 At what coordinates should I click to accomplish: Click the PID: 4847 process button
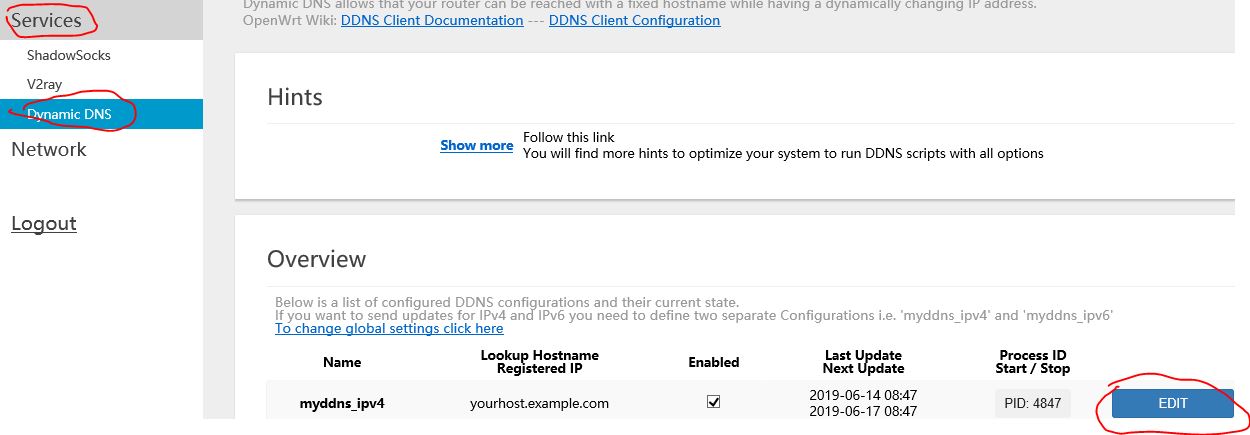click(1033, 403)
